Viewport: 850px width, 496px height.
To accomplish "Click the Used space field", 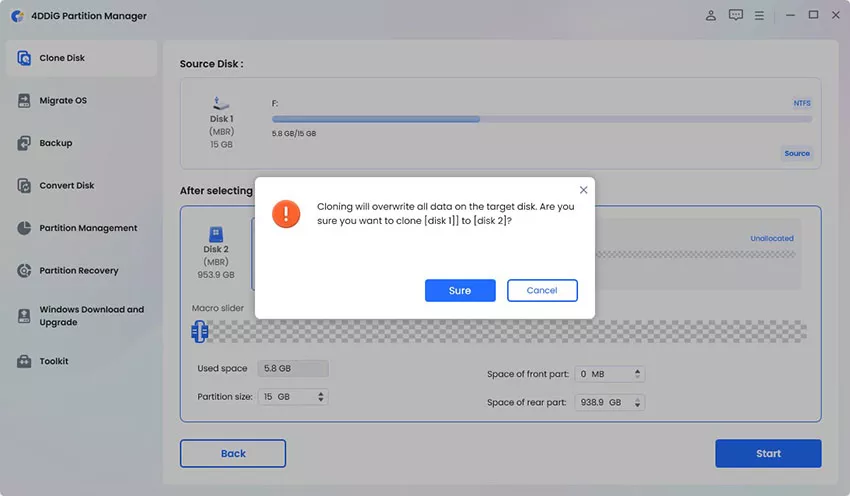I will tap(292, 369).
